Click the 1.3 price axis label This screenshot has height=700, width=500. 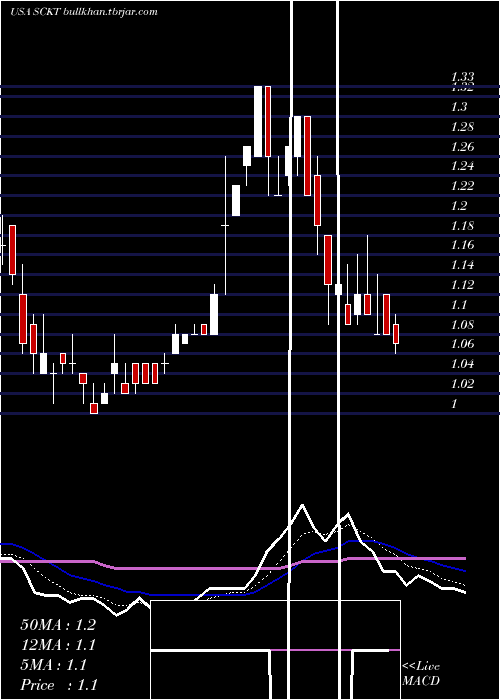[459, 107]
